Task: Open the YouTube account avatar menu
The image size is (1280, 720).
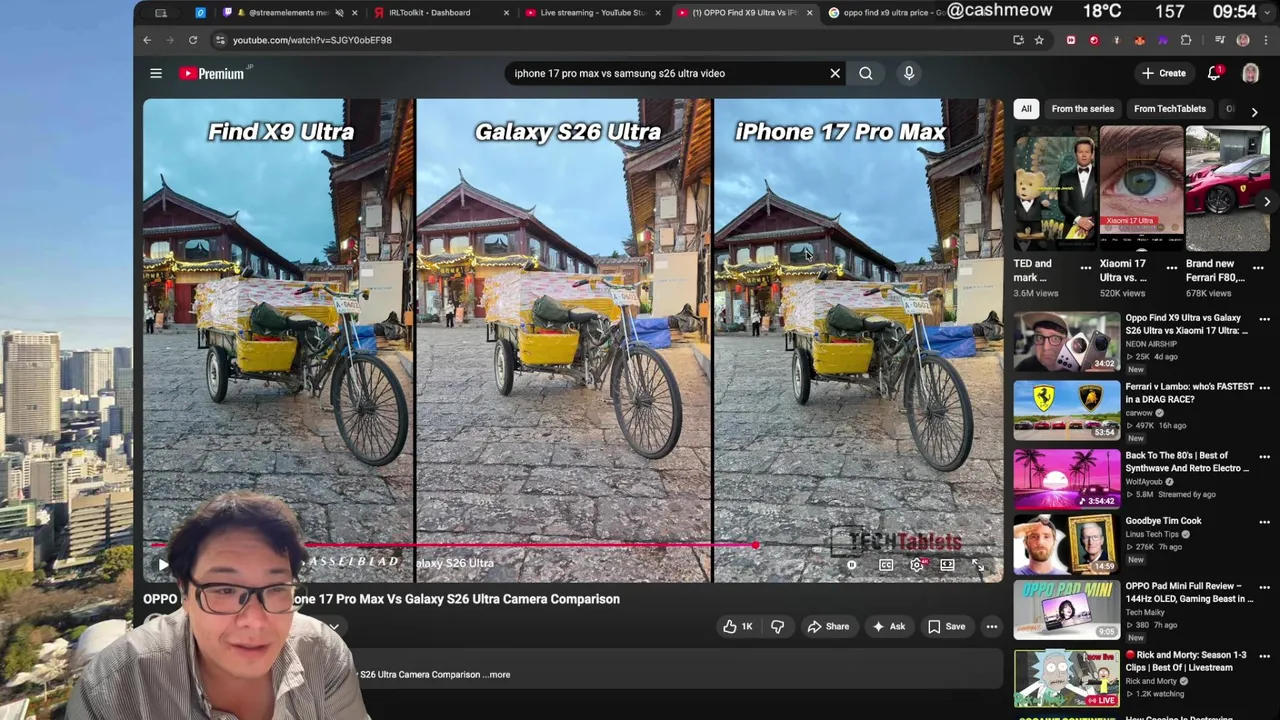Action: (1250, 73)
